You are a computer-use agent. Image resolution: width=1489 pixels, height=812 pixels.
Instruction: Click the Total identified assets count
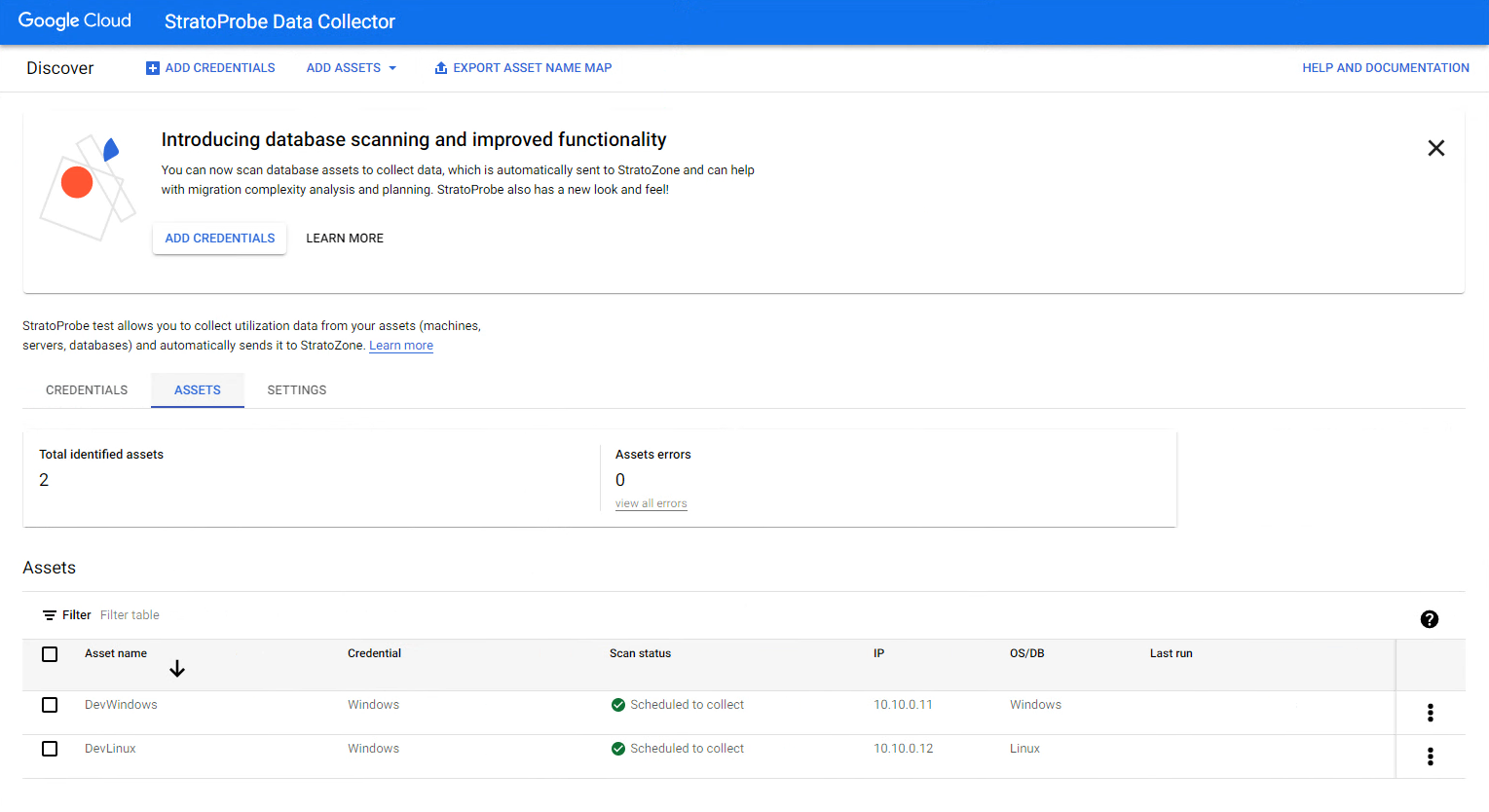[x=44, y=480]
